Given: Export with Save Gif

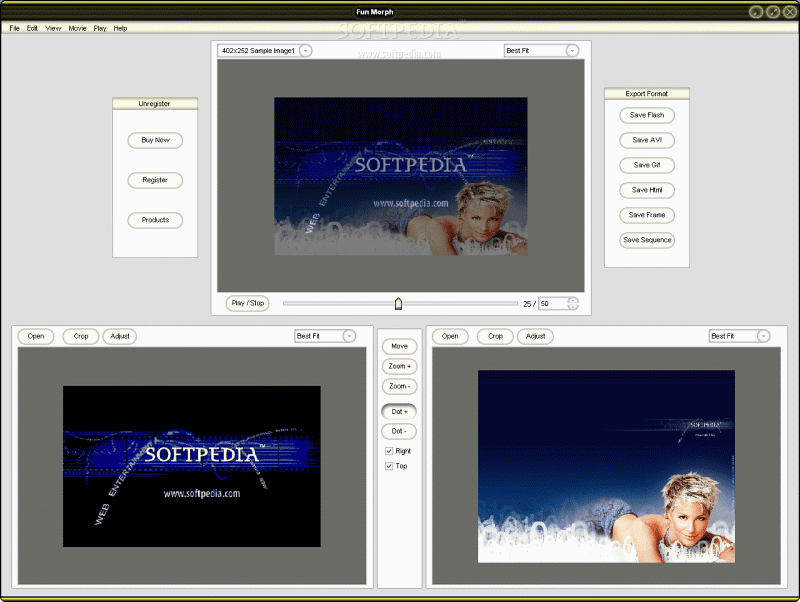Looking at the screenshot, I should [647, 165].
